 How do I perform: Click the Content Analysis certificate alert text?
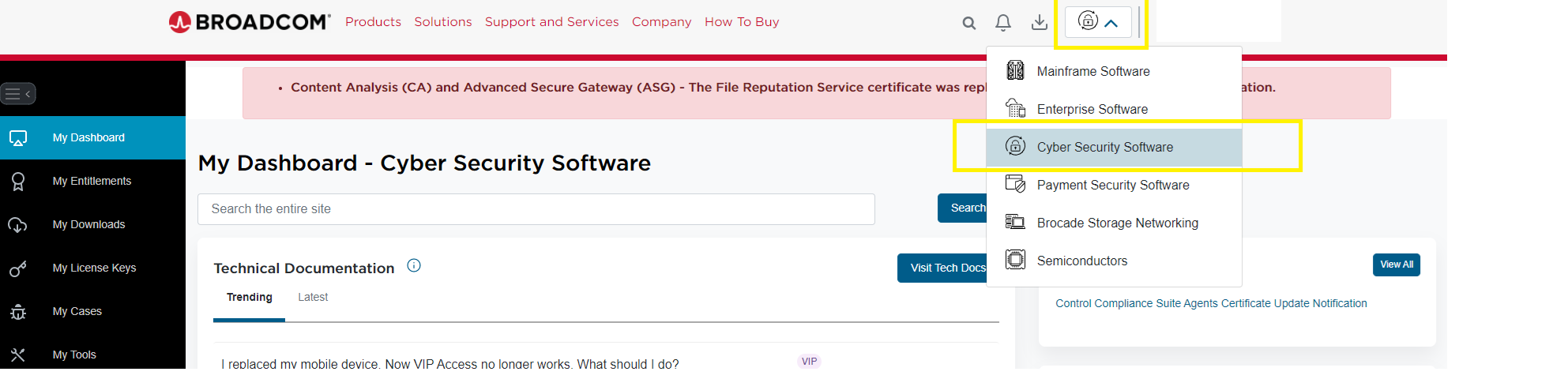pos(639,88)
